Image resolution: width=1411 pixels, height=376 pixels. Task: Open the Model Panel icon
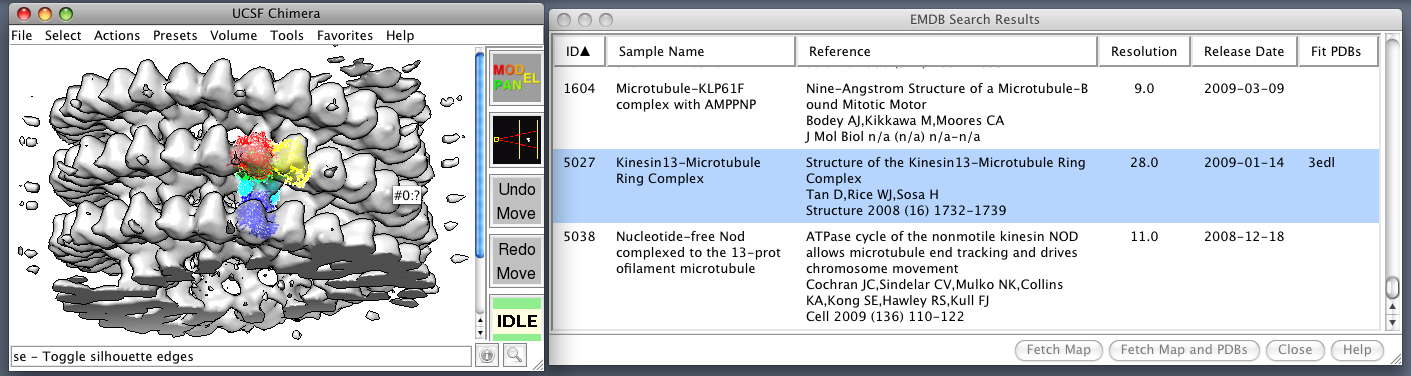[516, 78]
